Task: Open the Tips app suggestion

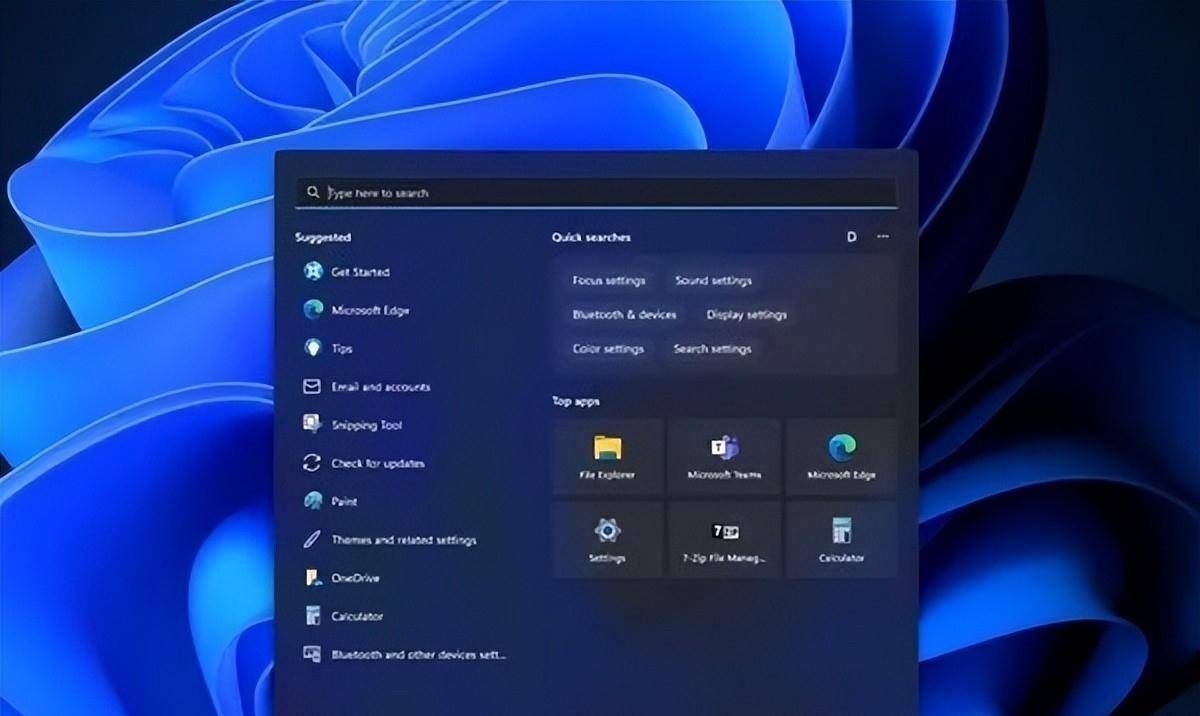Action: point(328,348)
